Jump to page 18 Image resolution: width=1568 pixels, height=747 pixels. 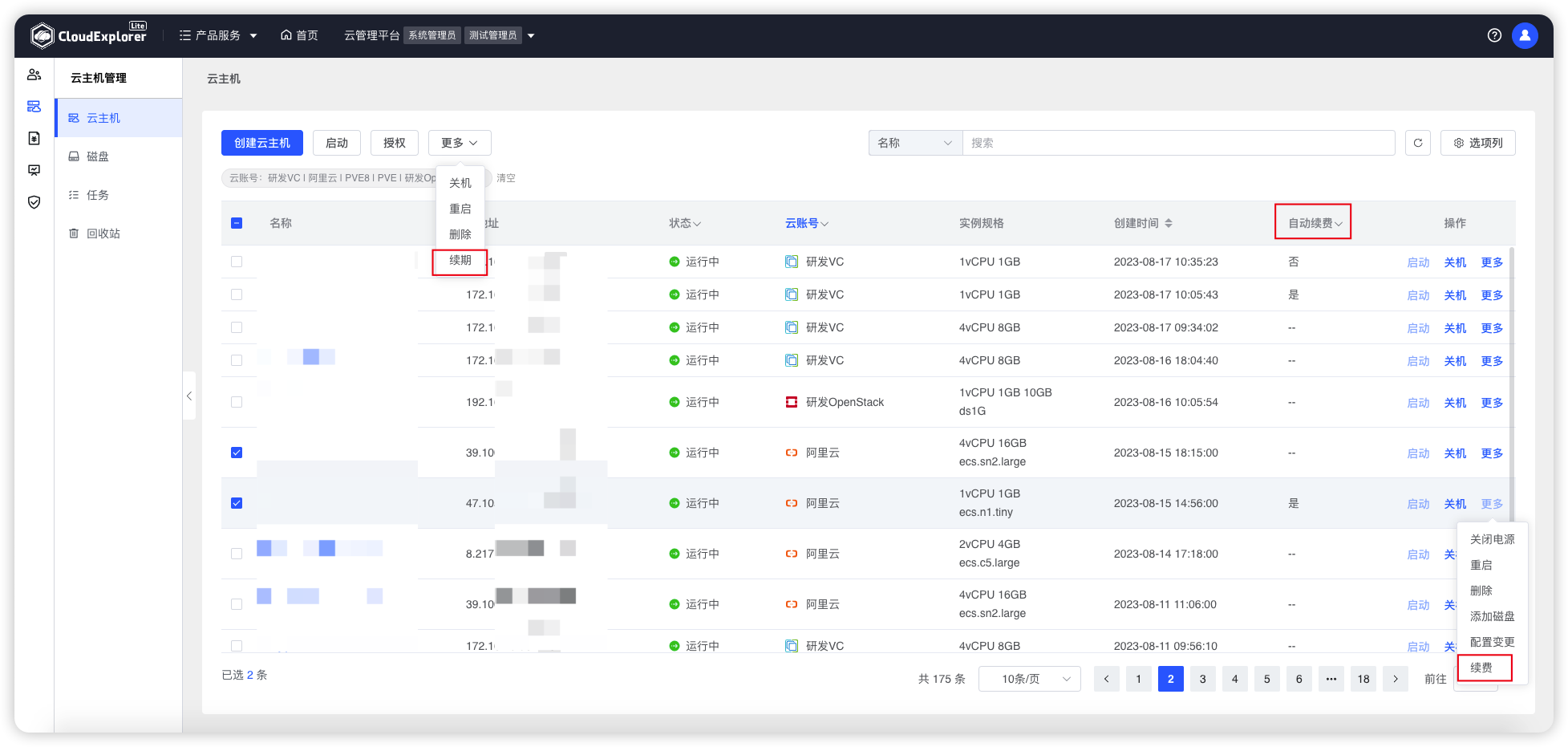tap(1363, 679)
